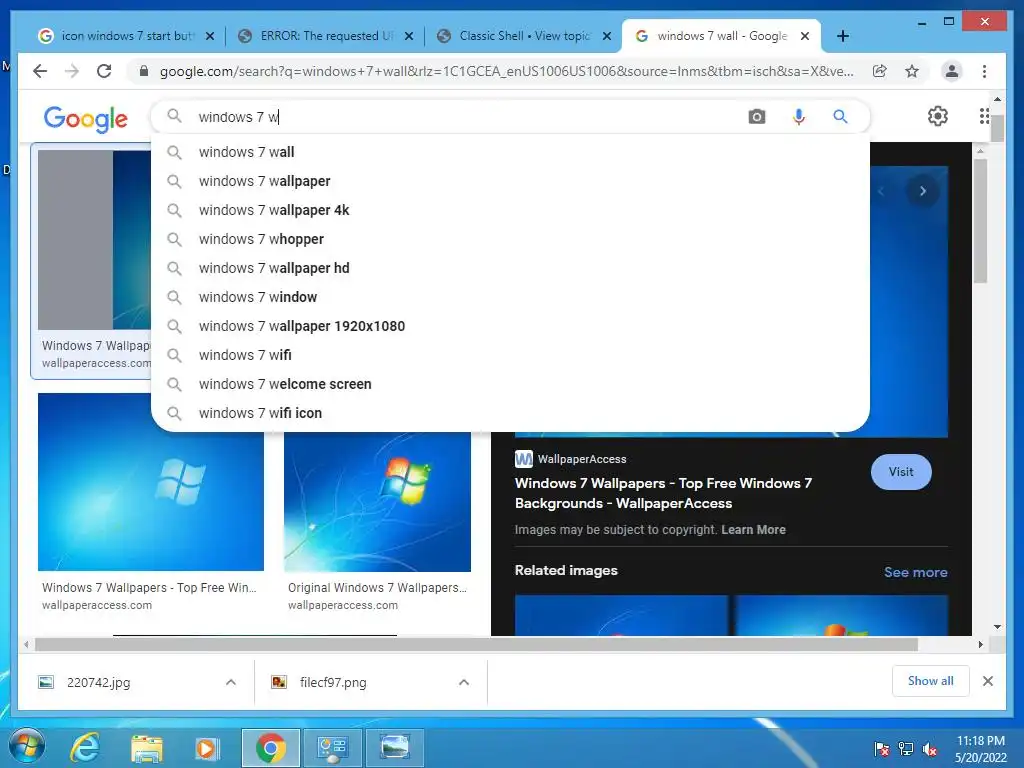Select the 'windows 7 wall - Google' tab
1024x768 pixels.
(x=721, y=36)
